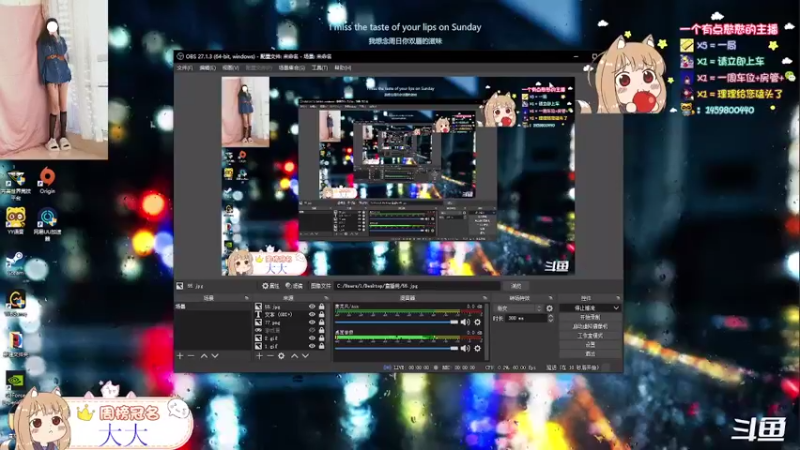Viewport: 800px width, 450px height.
Task: Select the 2.gif source row
Action: [290, 338]
